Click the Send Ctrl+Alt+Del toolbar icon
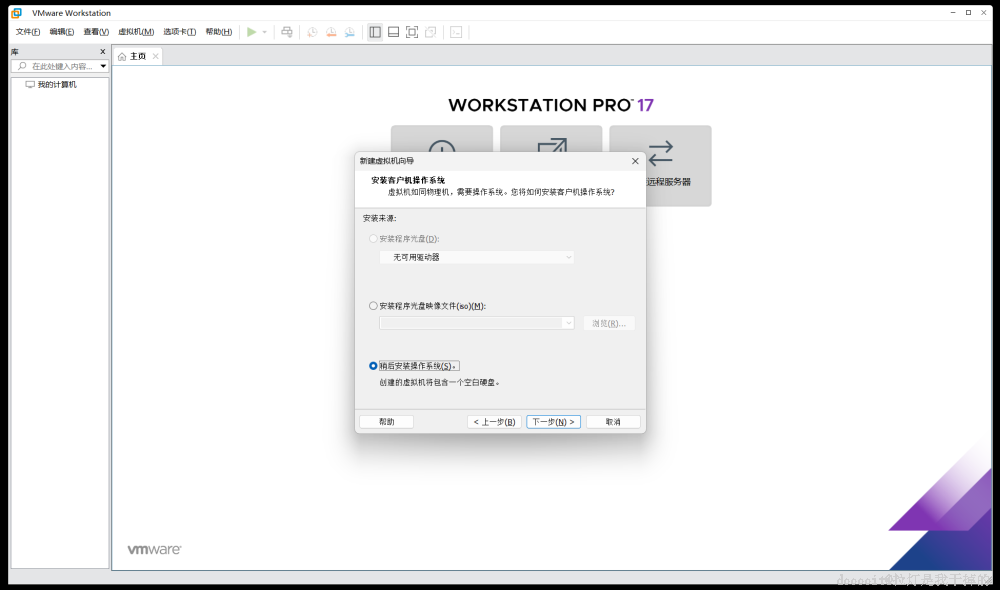 coord(287,32)
